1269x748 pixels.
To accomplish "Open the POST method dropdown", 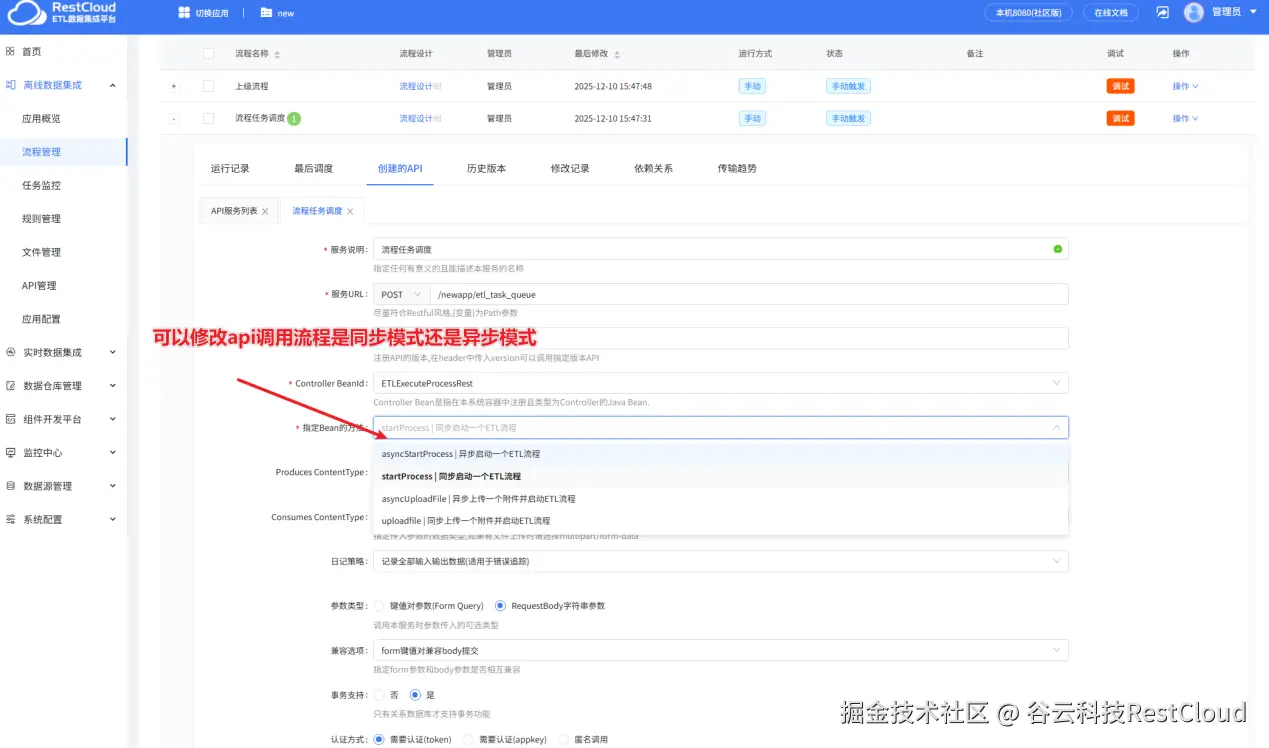I will tap(400, 294).
